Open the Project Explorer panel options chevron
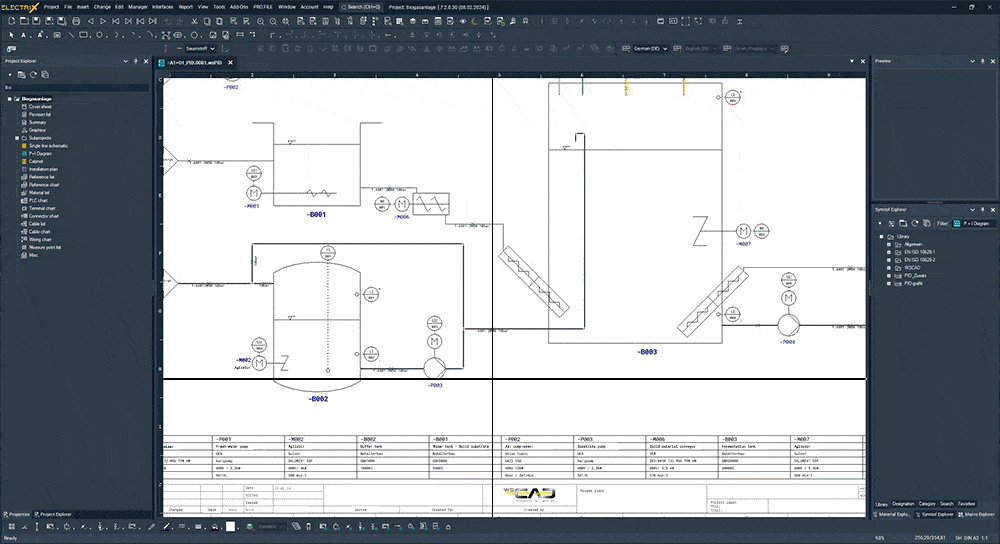This screenshot has height=544, width=1000. 125,61
